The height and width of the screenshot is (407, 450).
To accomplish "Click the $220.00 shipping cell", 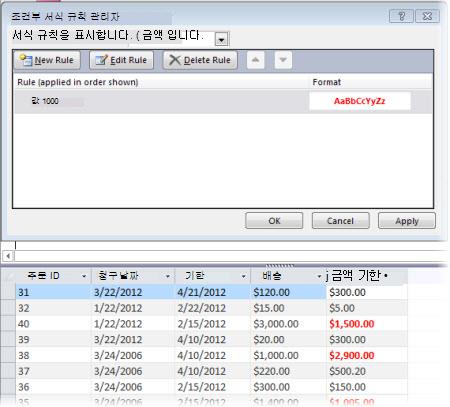I will click(x=288, y=371).
